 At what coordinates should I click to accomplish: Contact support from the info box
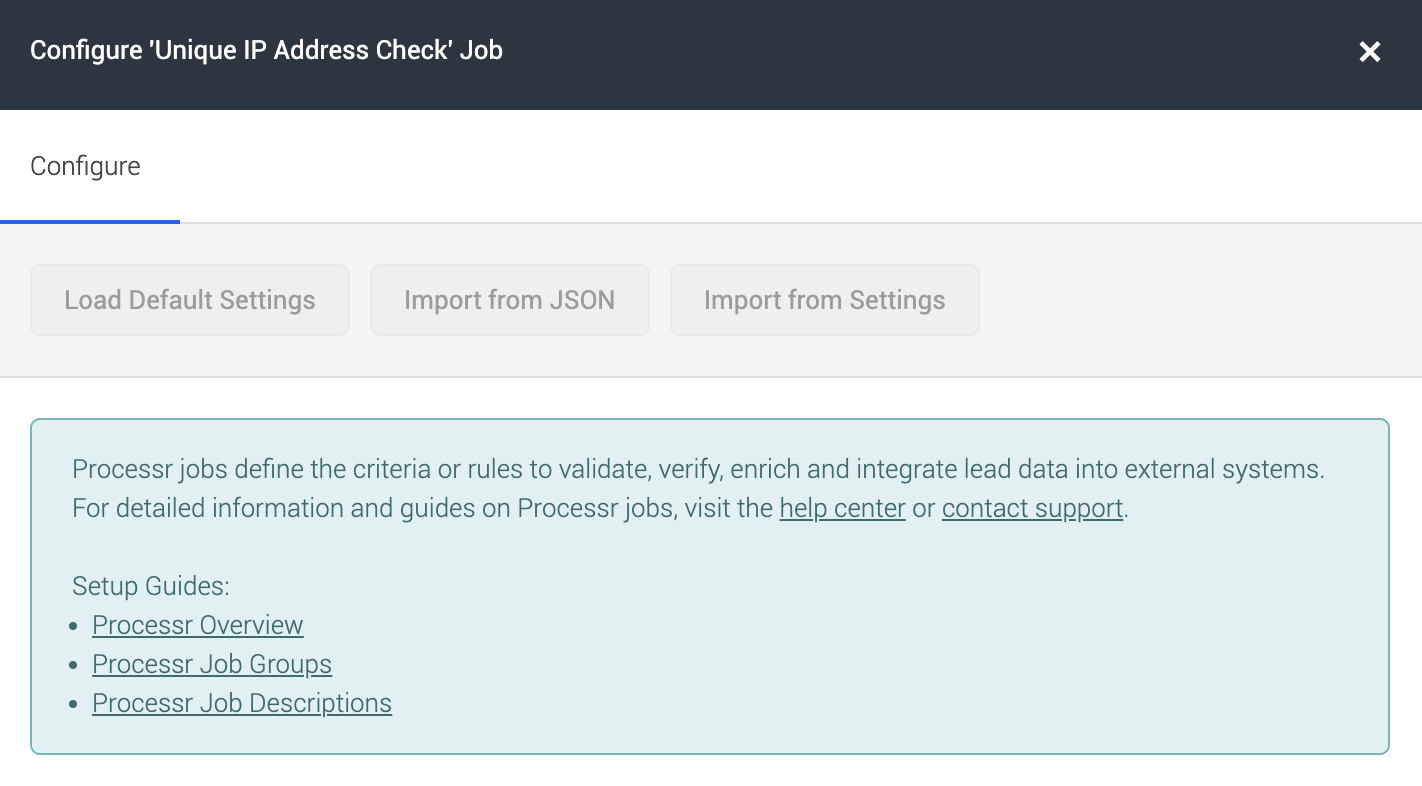pos(1032,508)
